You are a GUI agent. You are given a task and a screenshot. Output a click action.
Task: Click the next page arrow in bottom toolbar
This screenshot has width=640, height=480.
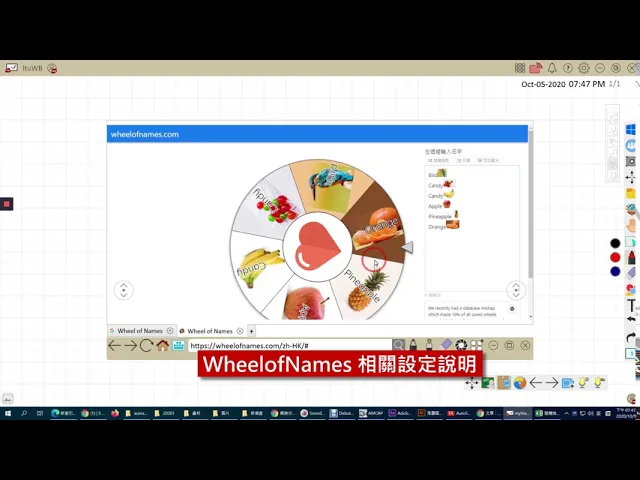coord(551,383)
